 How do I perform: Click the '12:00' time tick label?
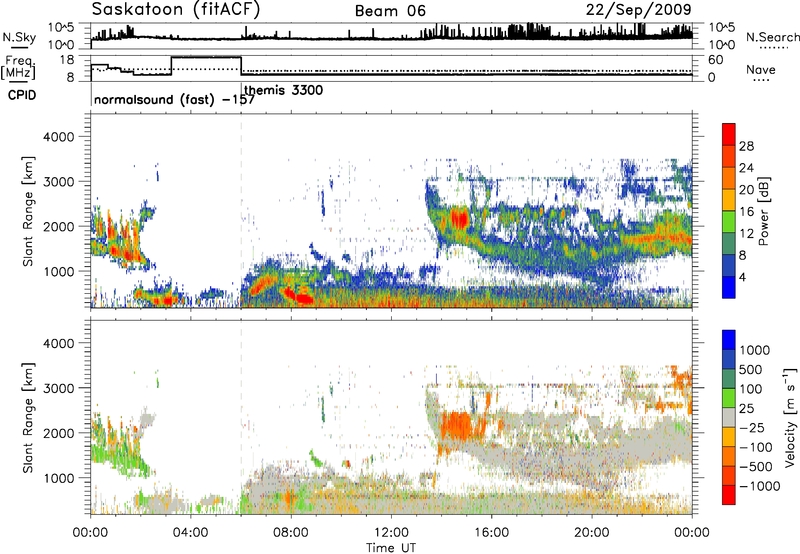coord(391,533)
